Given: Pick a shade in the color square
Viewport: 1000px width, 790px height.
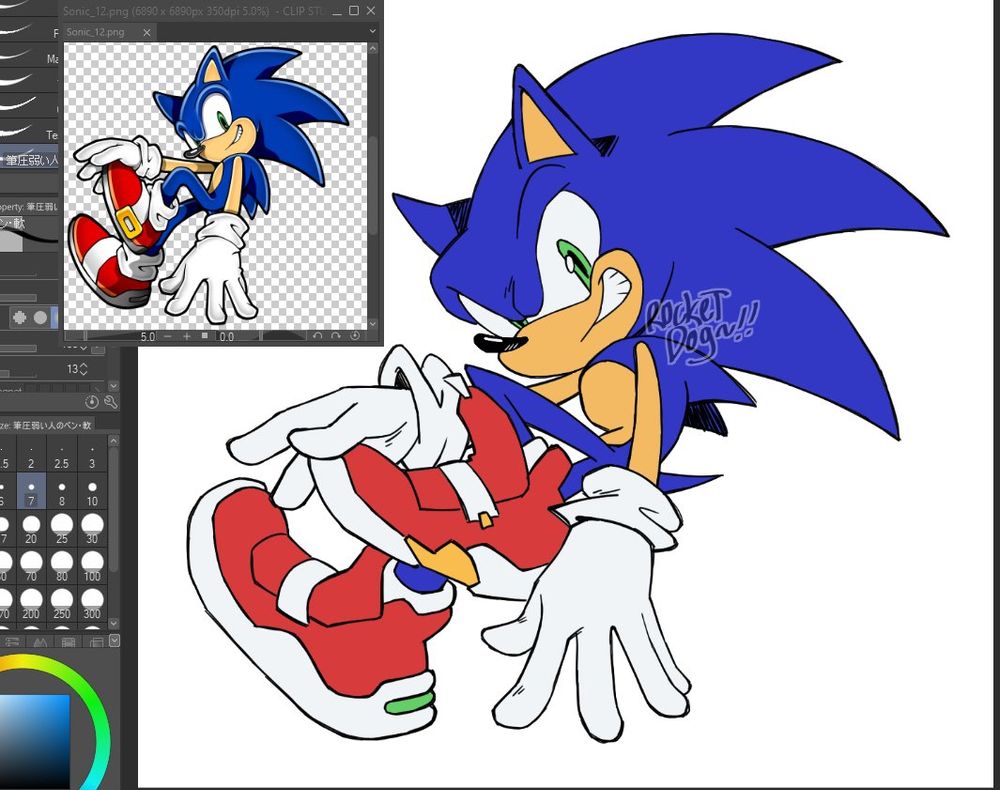Looking at the screenshot, I should click(x=34, y=742).
